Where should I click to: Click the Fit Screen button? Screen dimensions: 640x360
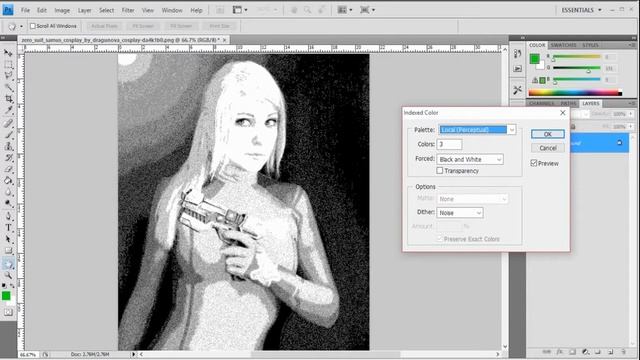pos(143,26)
